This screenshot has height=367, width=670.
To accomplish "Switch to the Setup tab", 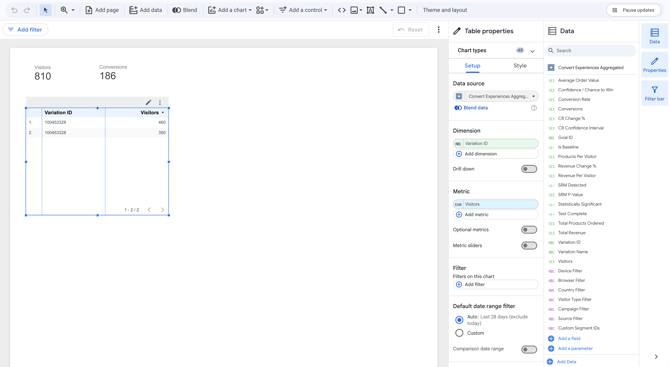I will click(472, 65).
